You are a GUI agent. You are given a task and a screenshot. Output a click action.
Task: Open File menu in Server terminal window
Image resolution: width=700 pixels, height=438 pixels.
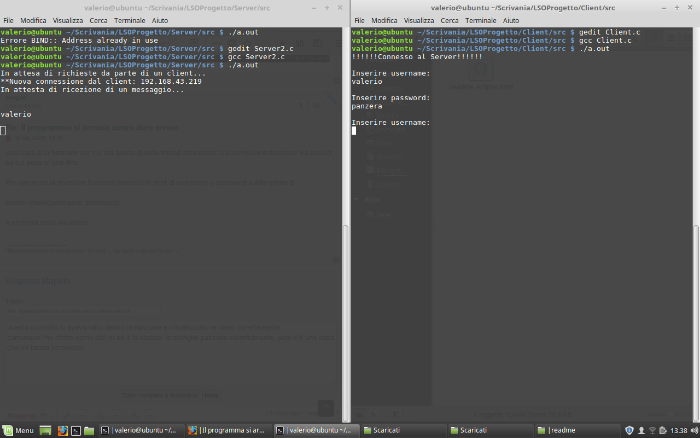click(x=8, y=20)
